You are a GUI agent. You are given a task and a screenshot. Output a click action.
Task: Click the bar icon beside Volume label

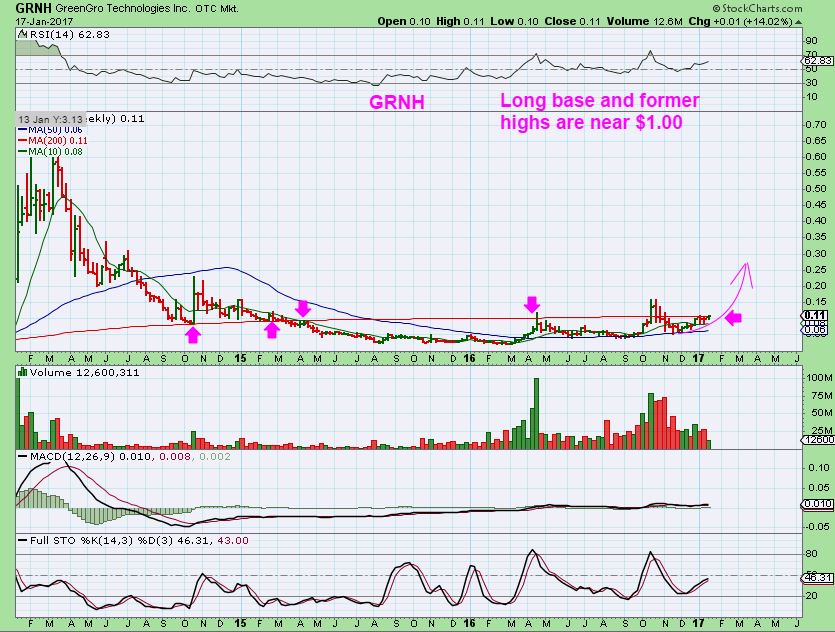22,372
